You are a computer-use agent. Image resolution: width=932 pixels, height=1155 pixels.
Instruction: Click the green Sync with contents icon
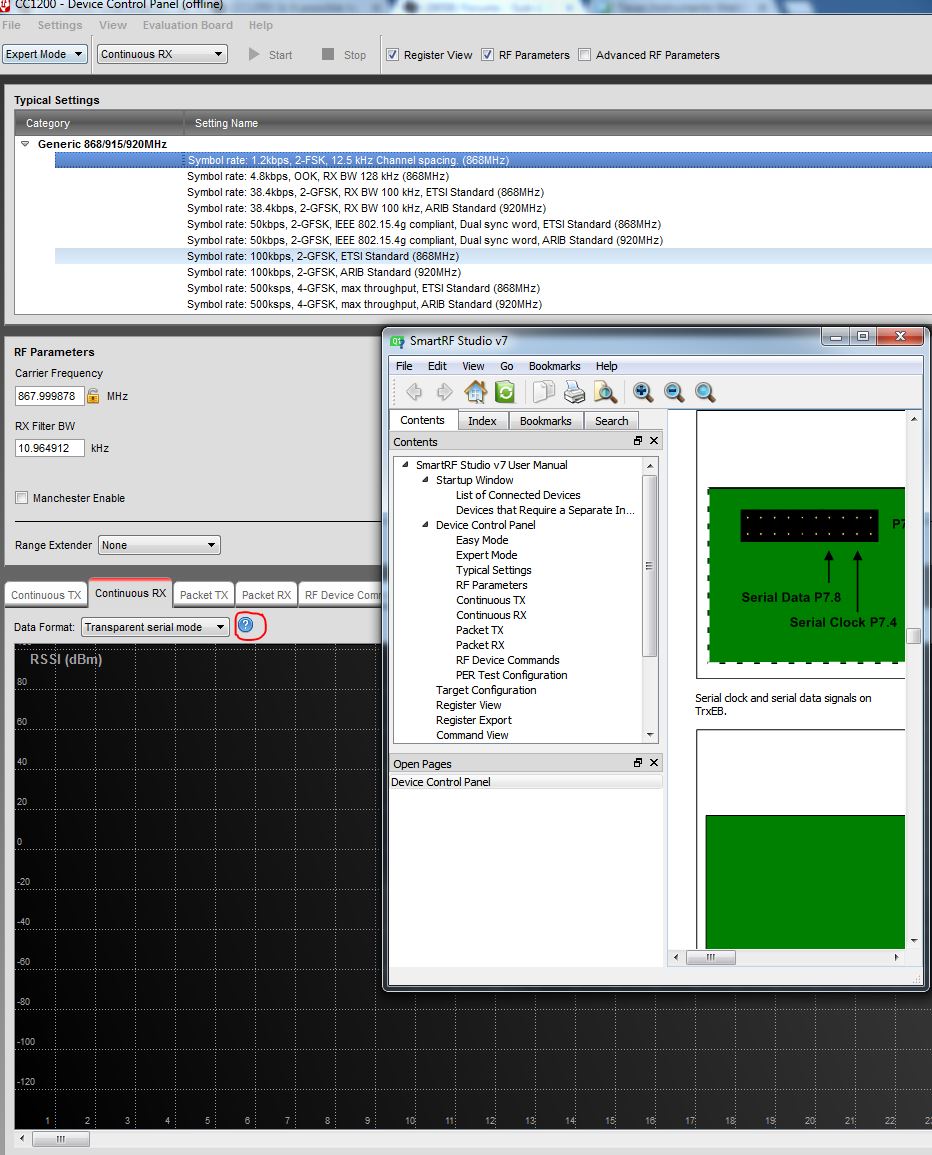tap(505, 392)
